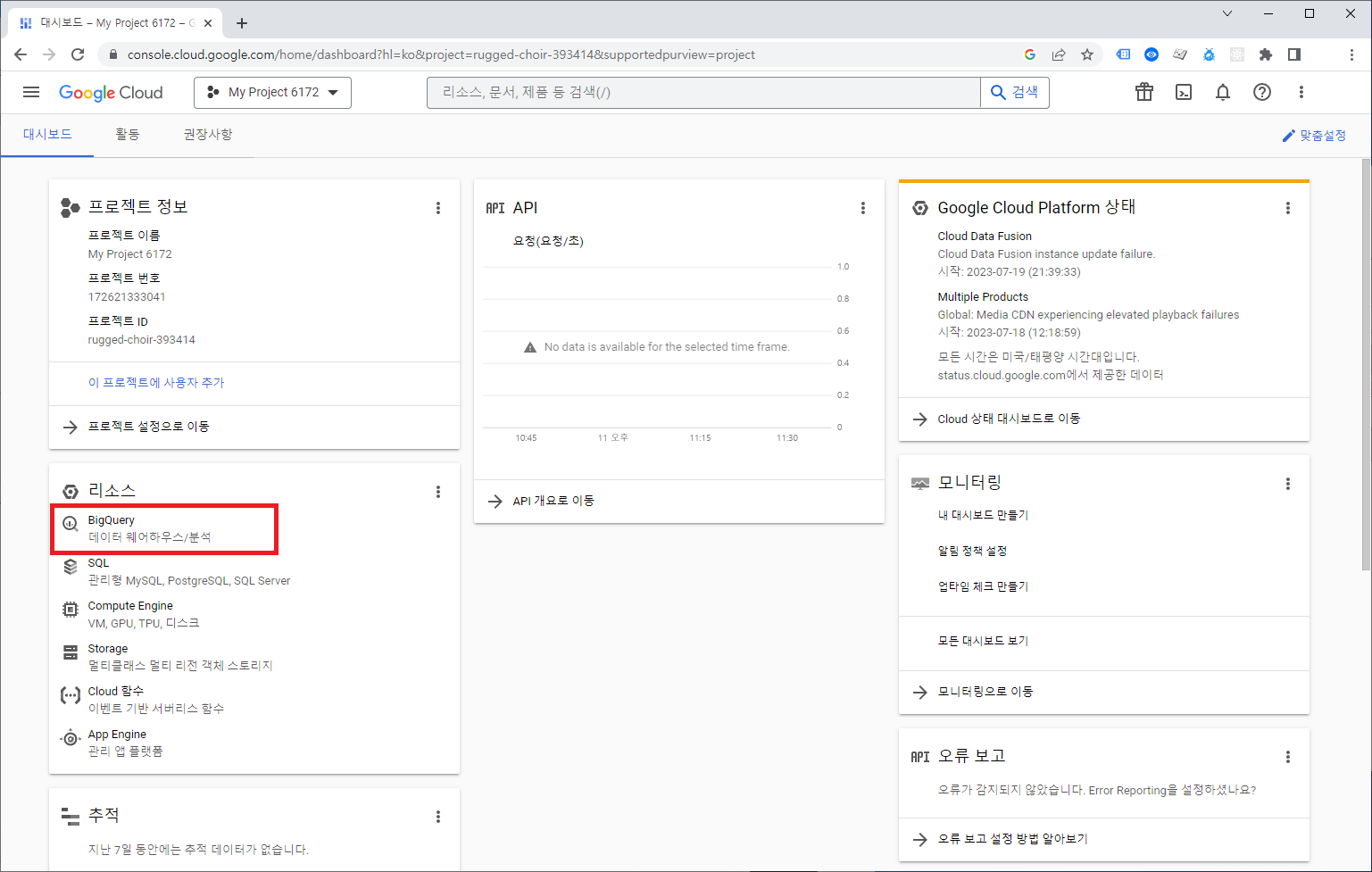Switch to the 권장사항 tab

[208, 134]
